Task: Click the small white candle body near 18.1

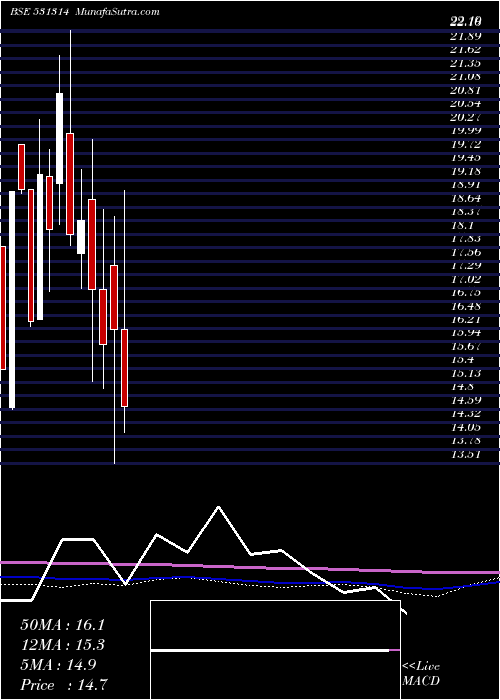Action: click(81, 237)
